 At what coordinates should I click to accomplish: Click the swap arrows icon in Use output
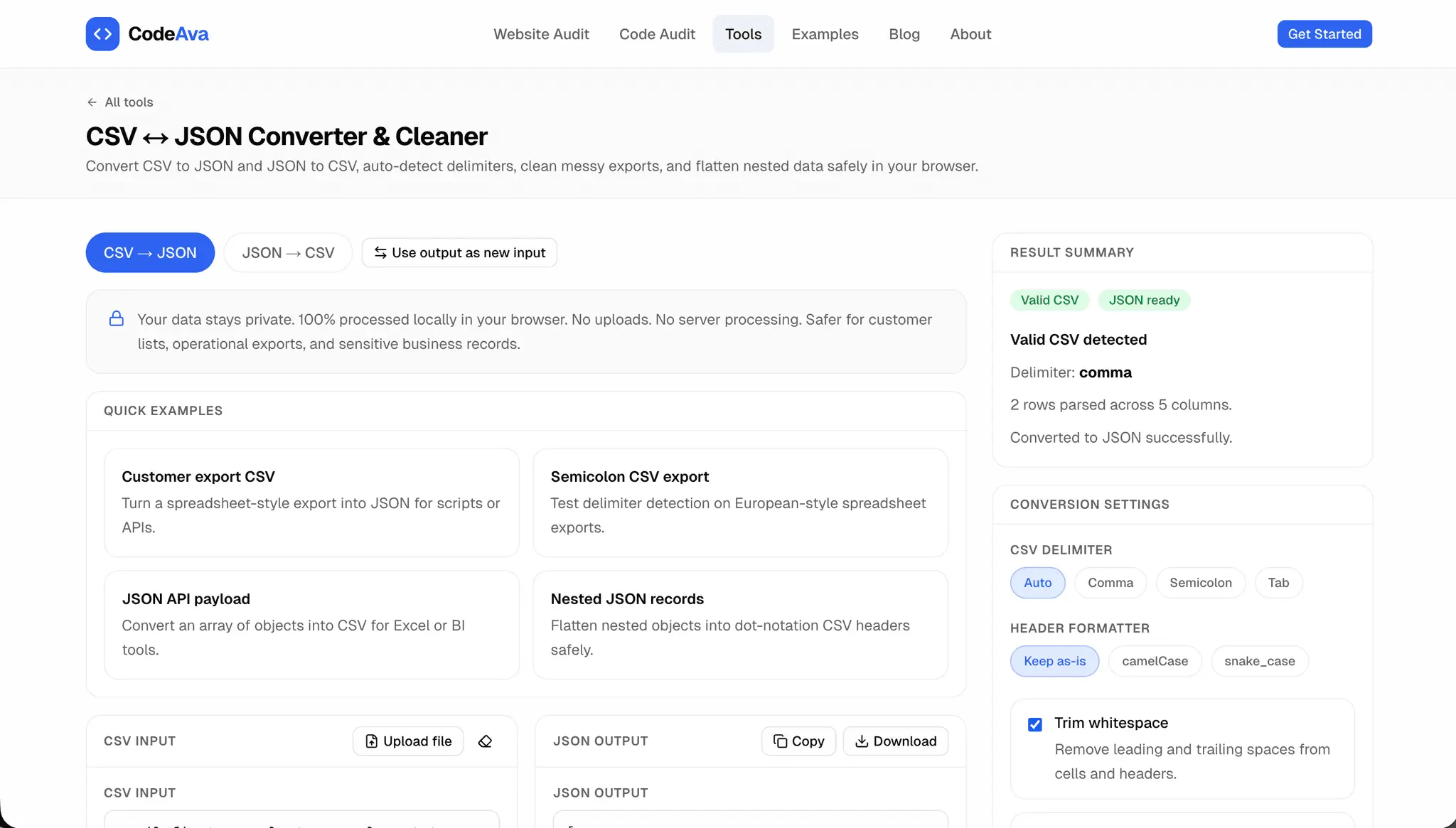coord(380,253)
